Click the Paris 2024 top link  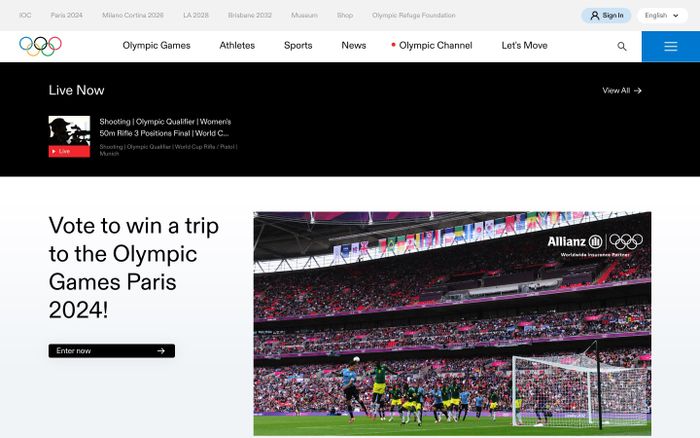pyautogui.click(x=67, y=15)
